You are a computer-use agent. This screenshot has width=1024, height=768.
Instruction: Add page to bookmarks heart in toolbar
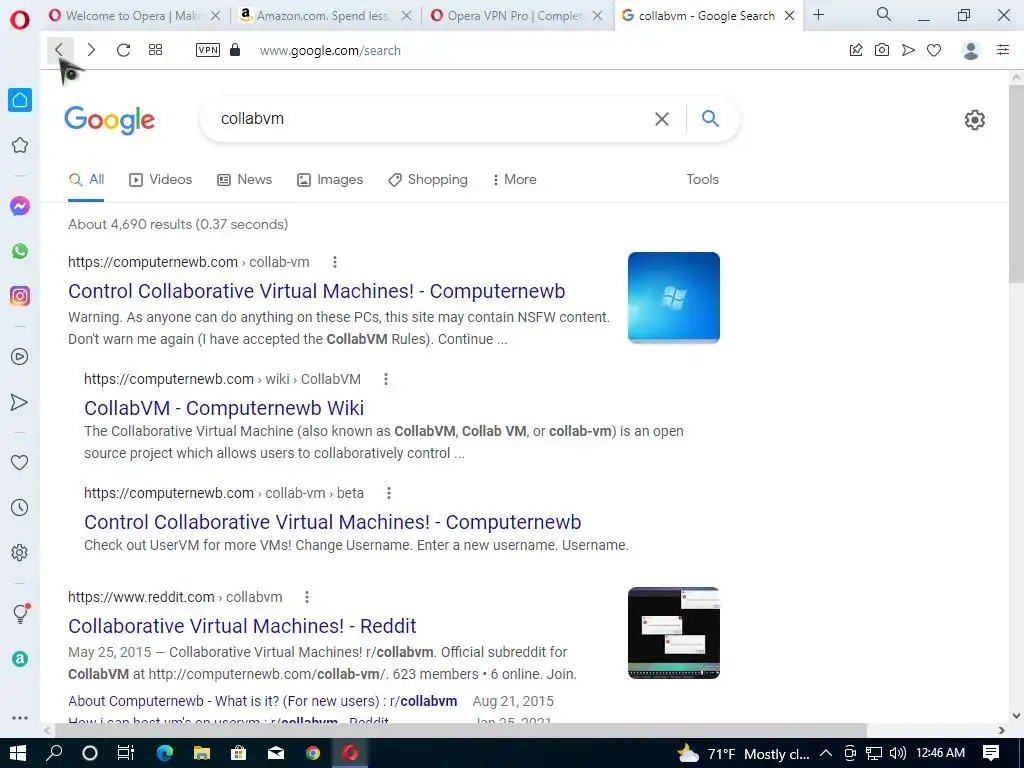click(x=934, y=50)
